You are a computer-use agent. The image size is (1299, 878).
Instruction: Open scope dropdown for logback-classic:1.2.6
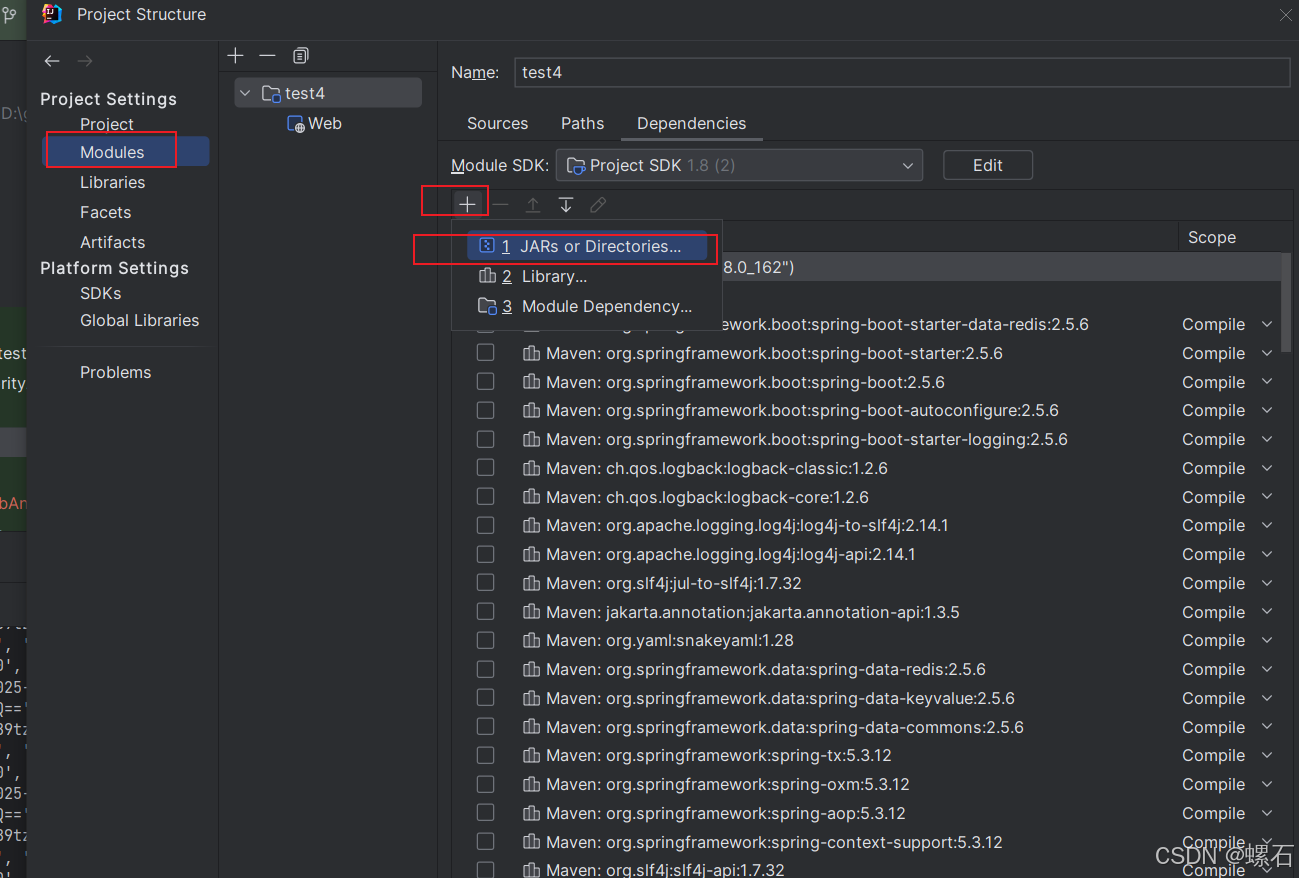pos(1267,468)
